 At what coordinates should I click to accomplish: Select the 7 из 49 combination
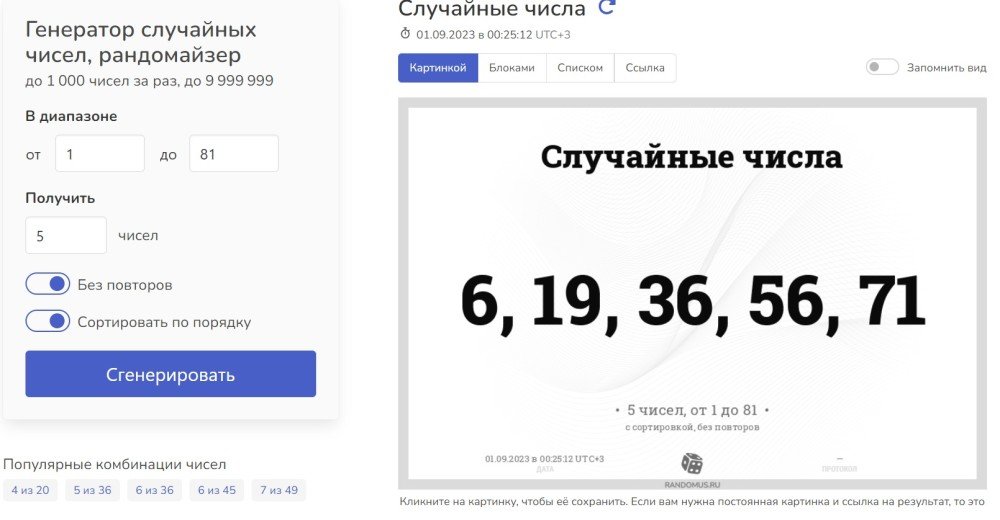click(279, 490)
